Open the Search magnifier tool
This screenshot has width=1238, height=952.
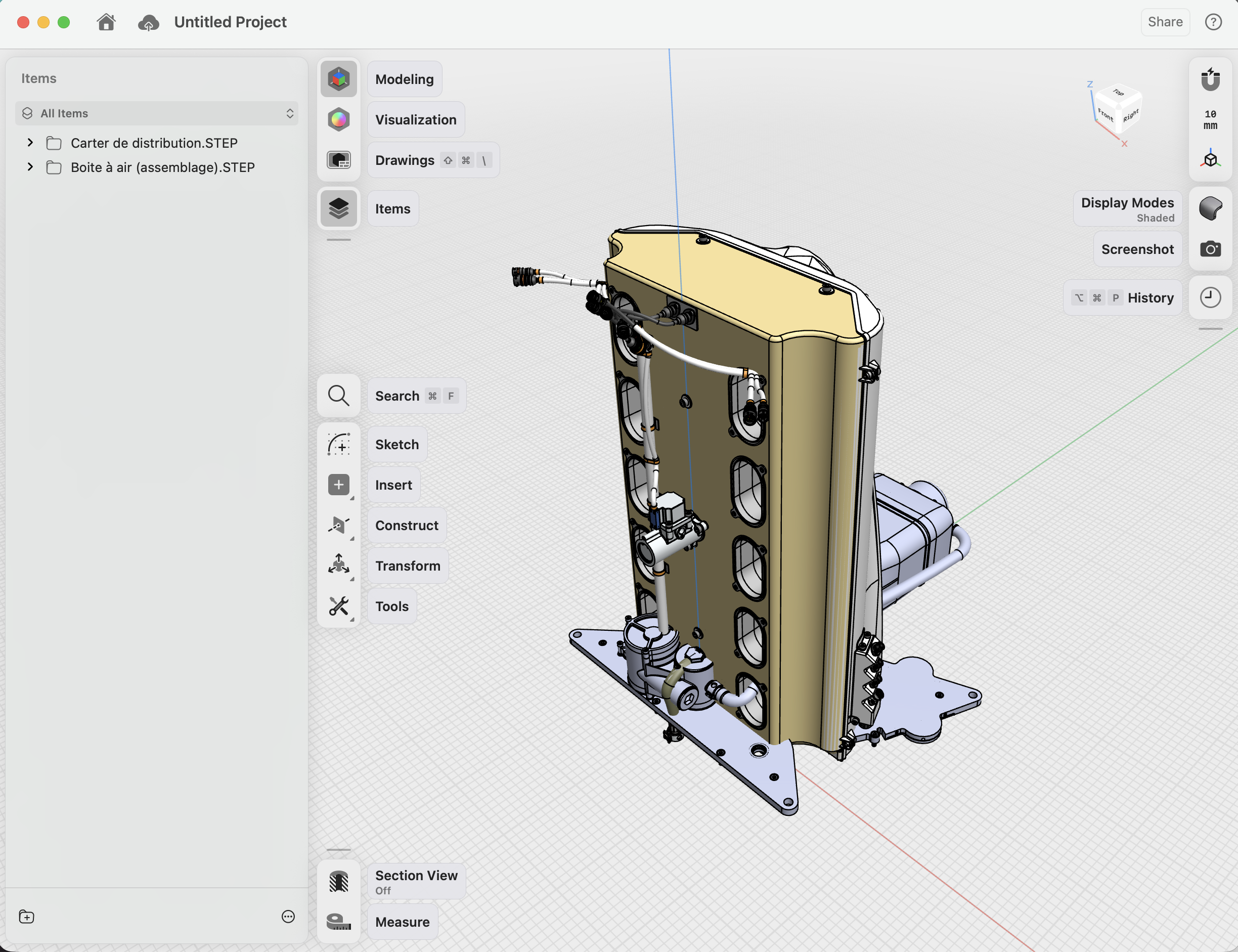(x=338, y=396)
